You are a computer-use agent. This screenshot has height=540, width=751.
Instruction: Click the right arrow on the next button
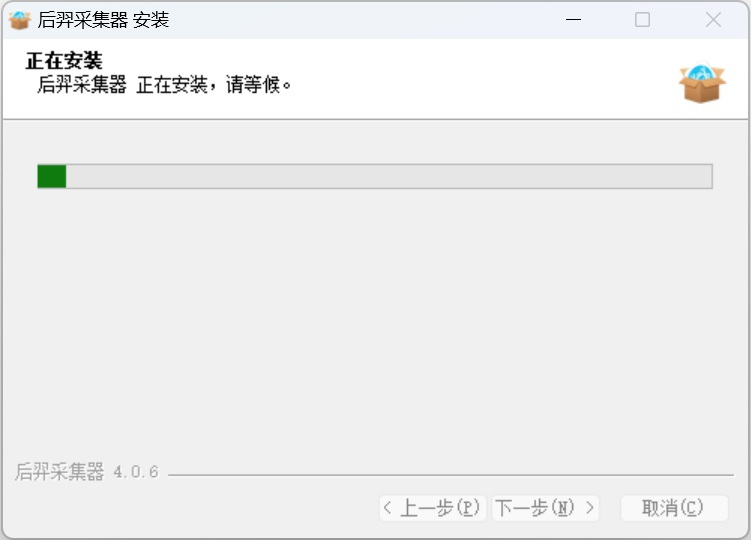point(590,508)
